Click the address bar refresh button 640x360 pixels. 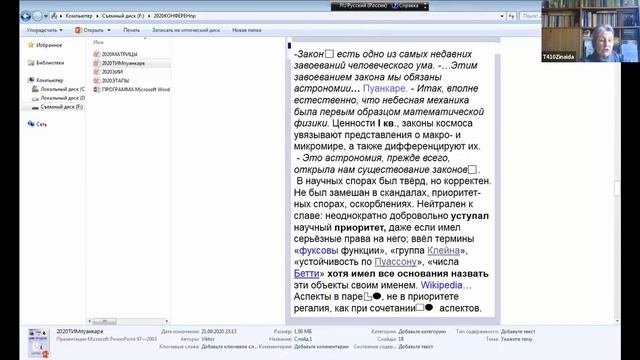[511, 16]
